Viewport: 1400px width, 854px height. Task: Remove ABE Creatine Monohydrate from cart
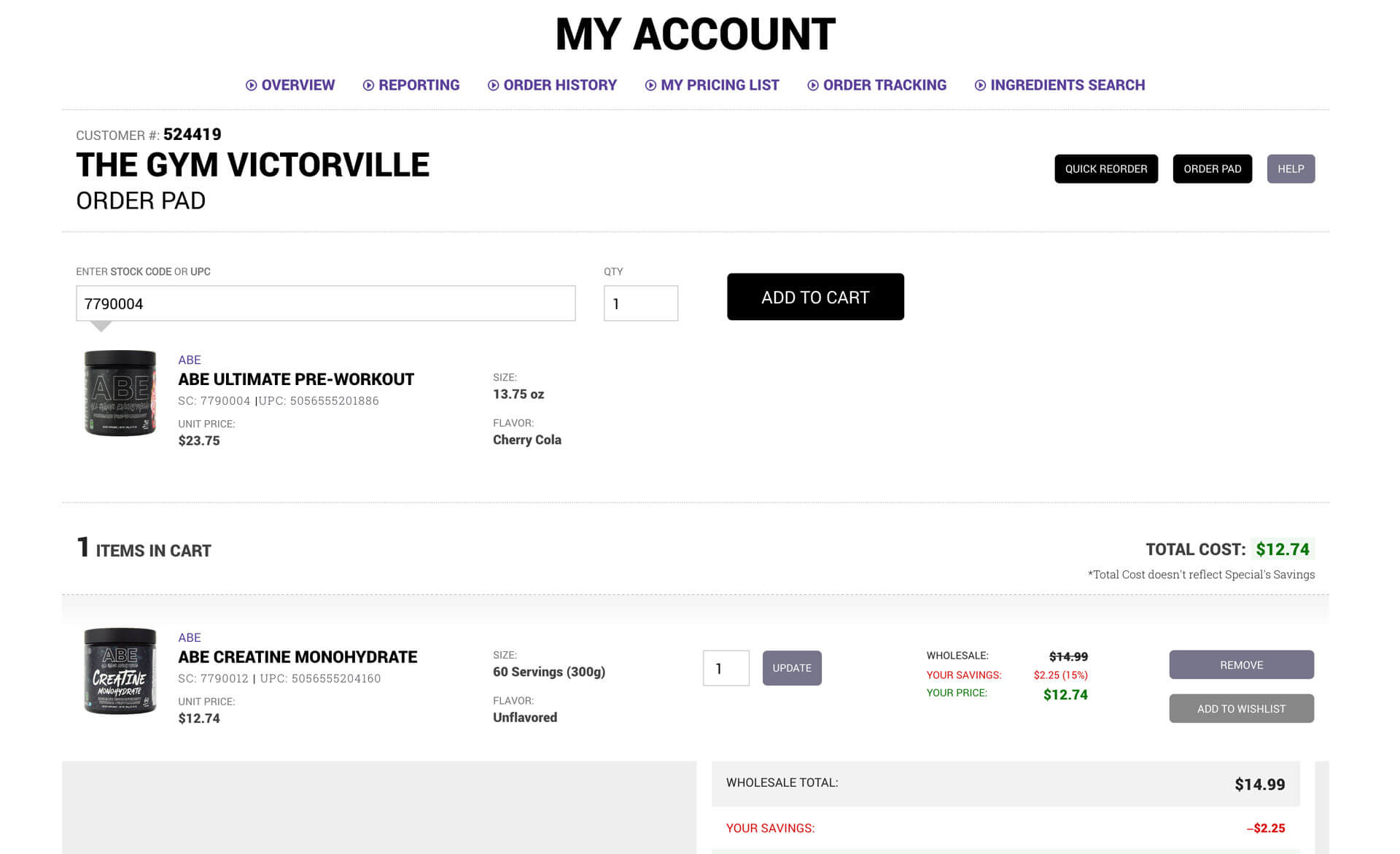pyautogui.click(x=1241, y=664)
